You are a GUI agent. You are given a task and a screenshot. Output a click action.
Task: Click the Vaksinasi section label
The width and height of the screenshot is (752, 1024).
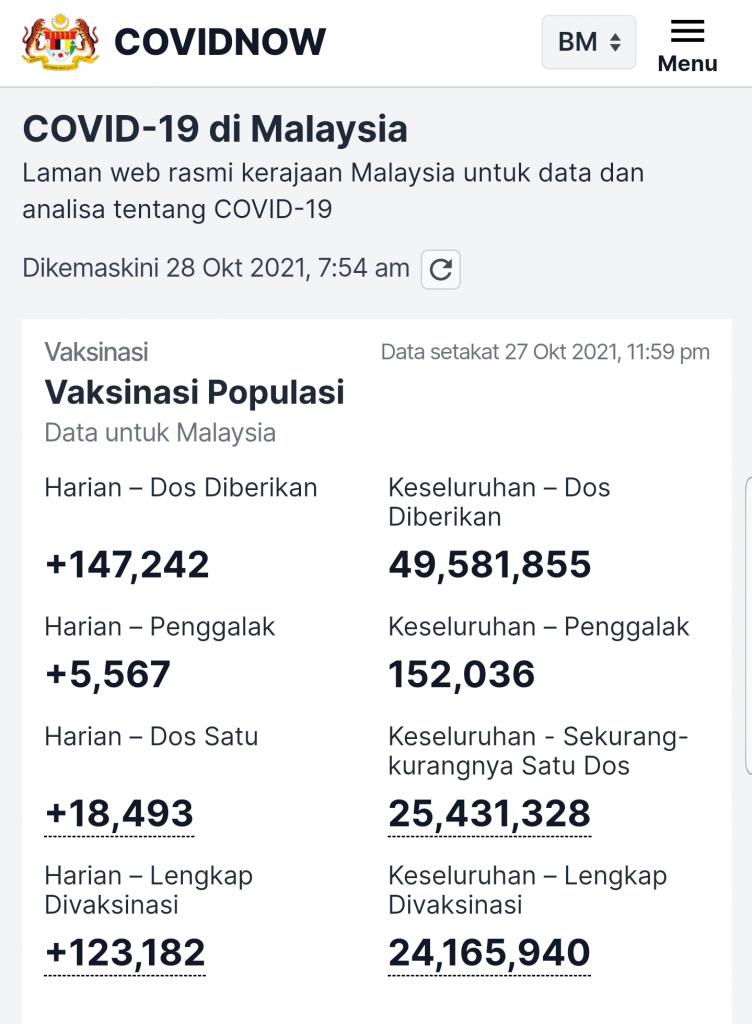pos(96,352)
